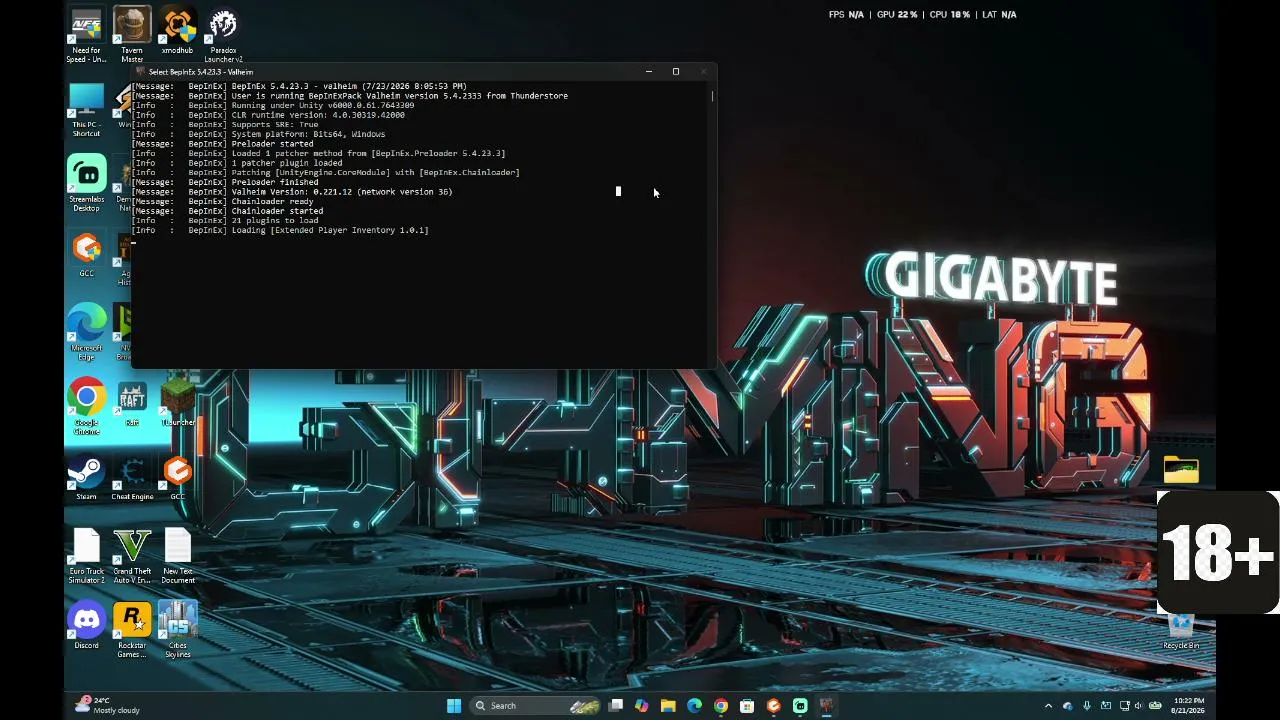This screenshot has width=1280, height=720.
Task: Click the "21 plugins to load" console line
Action: point(225,221)
